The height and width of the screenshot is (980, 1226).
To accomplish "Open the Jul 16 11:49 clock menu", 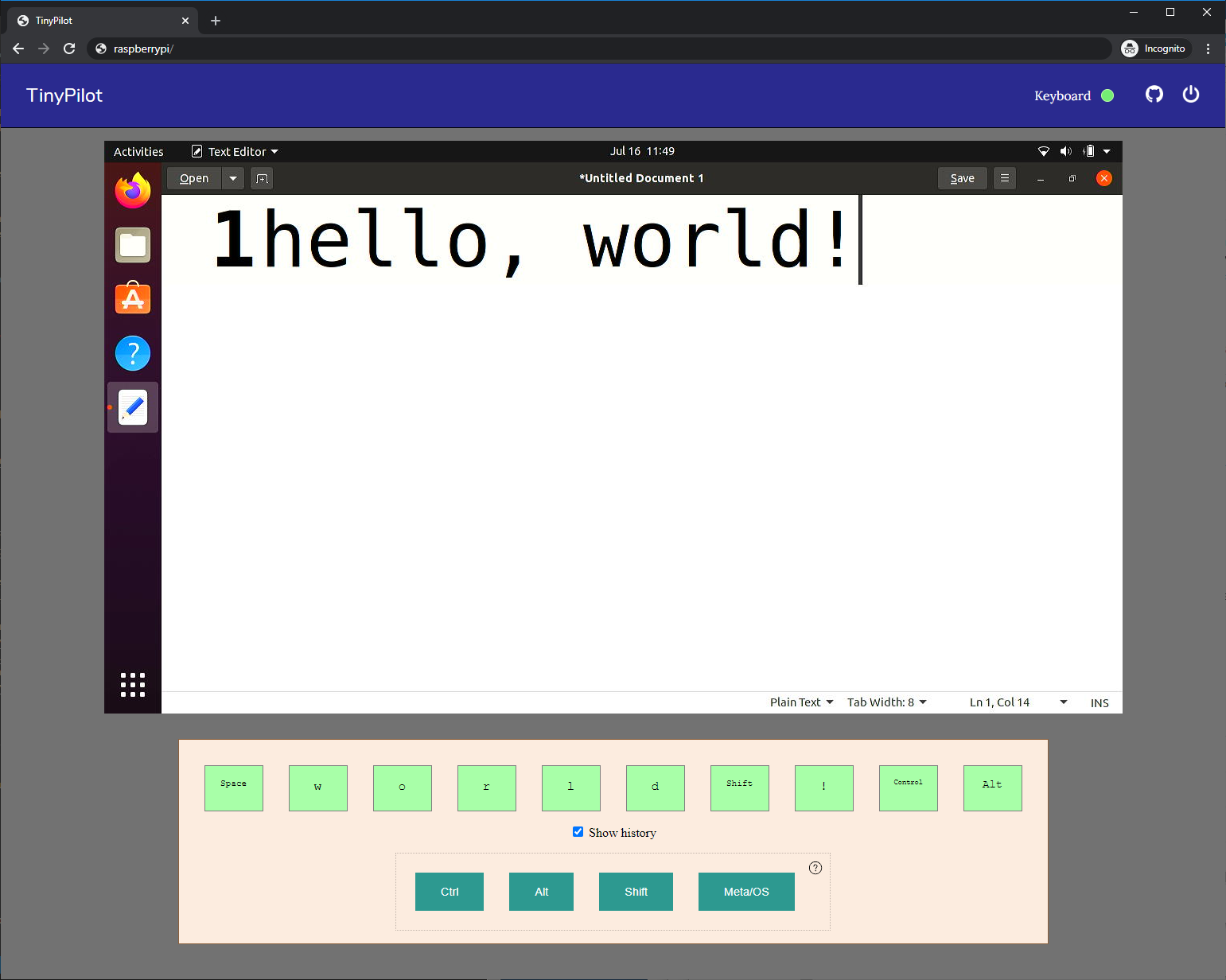I will point(642,151).
